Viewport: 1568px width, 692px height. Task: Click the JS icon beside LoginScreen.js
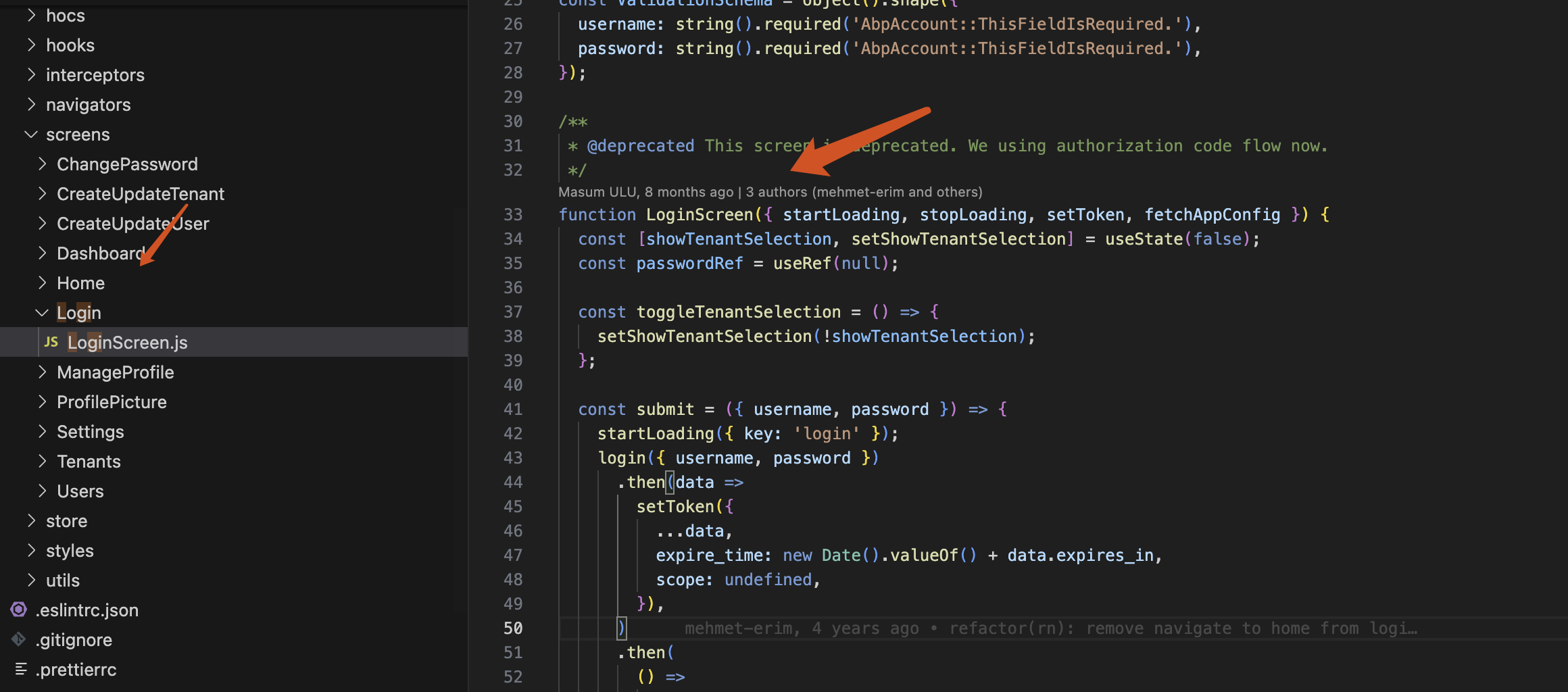(51, 343)
